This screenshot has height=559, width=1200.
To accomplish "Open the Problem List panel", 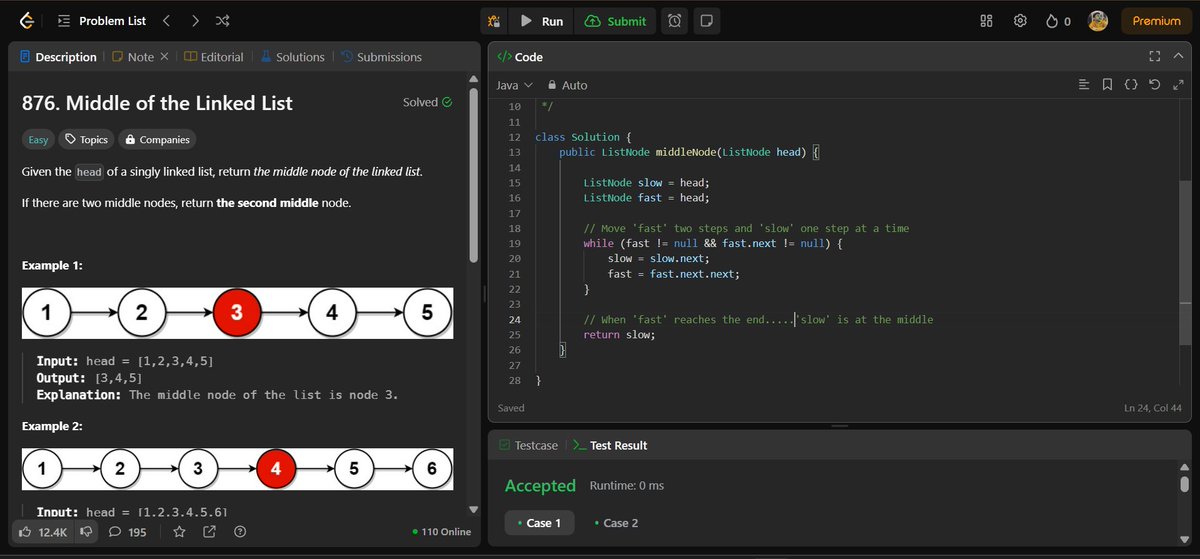I will pyautogui.click(x=102, y=21).
